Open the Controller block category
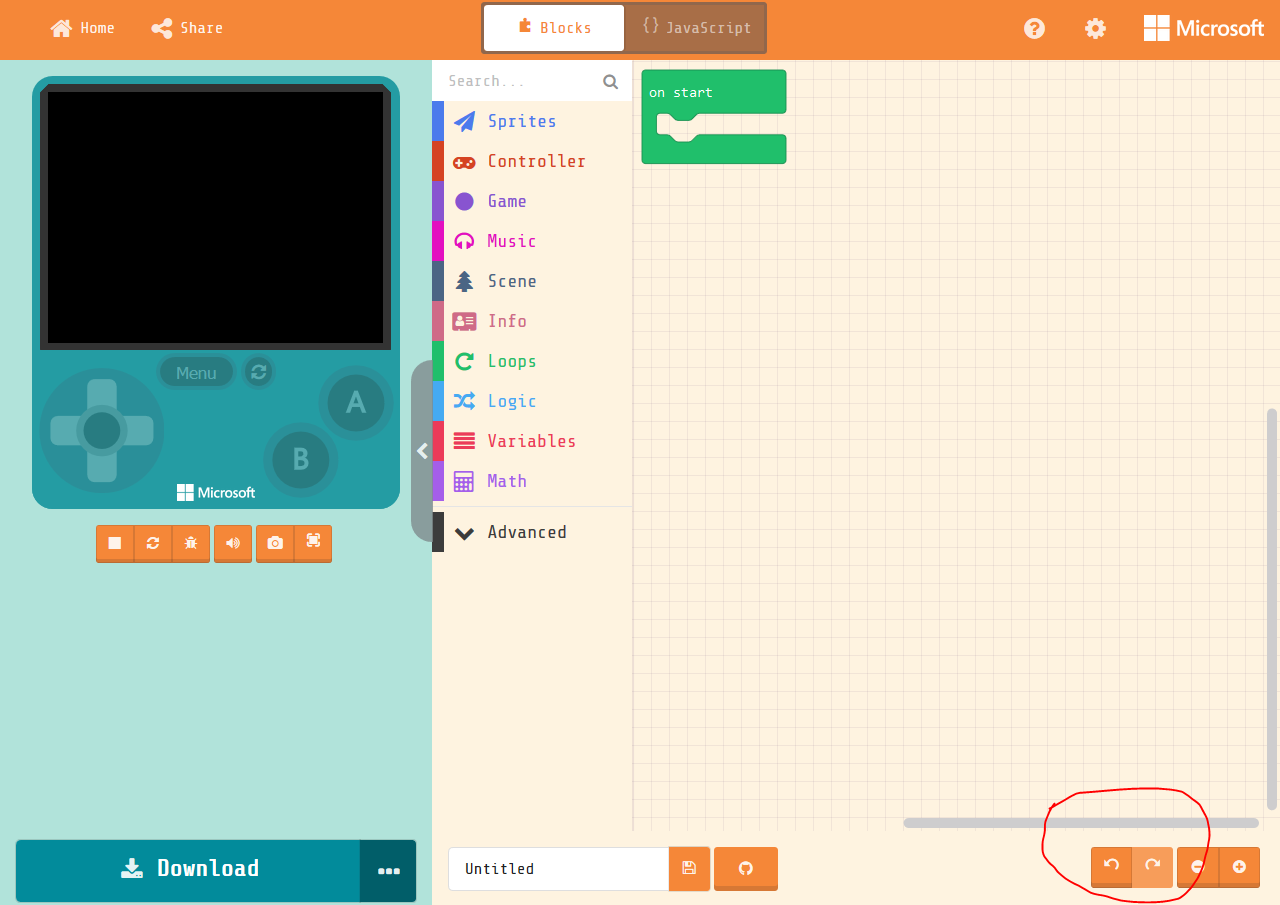1280x905 pixels. pos(532,161)
